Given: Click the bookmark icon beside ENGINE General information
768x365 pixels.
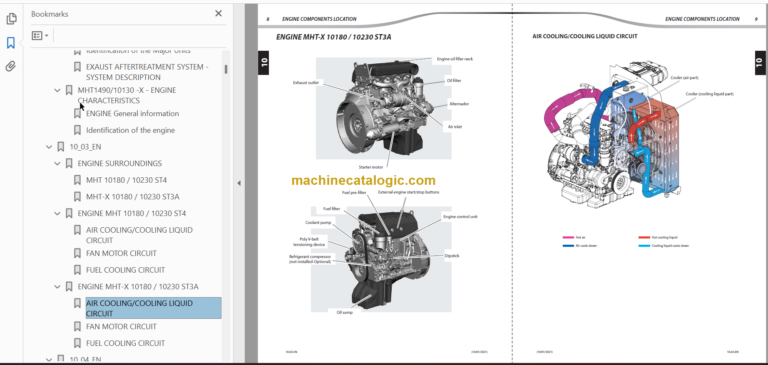Looking at the screenshot, I should 77,114.
